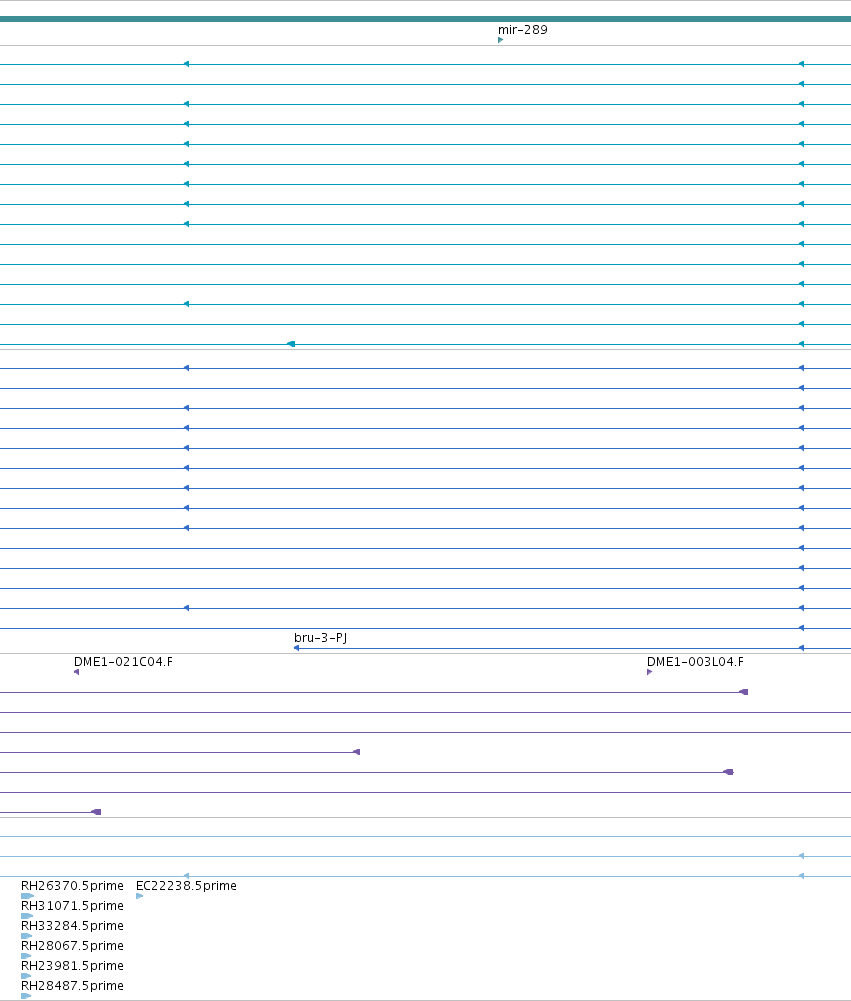The width and height of the screenshot is (851, 1001).
Task: Select the RH33284.5prime EST glyph
Action: pos(26,936)
